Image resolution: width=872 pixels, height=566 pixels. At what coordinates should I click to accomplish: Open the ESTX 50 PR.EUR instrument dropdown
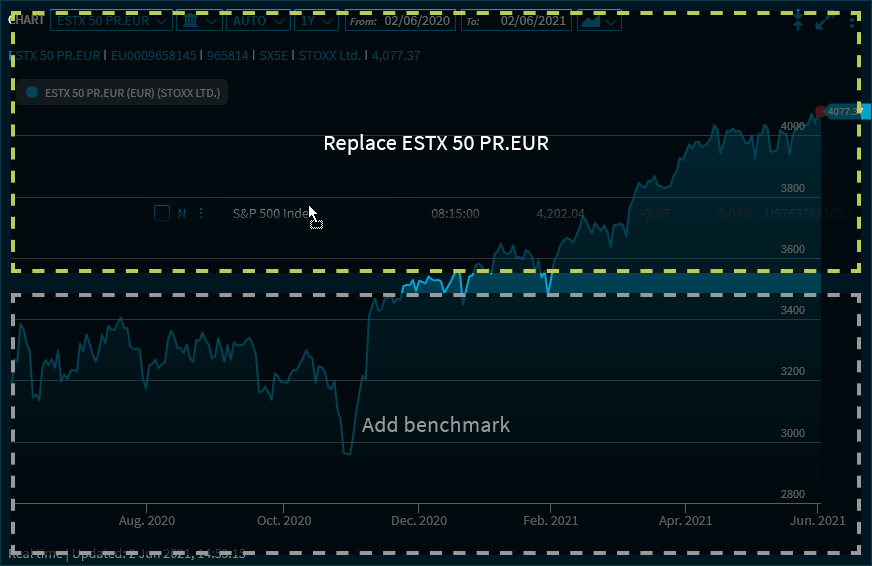110,21
